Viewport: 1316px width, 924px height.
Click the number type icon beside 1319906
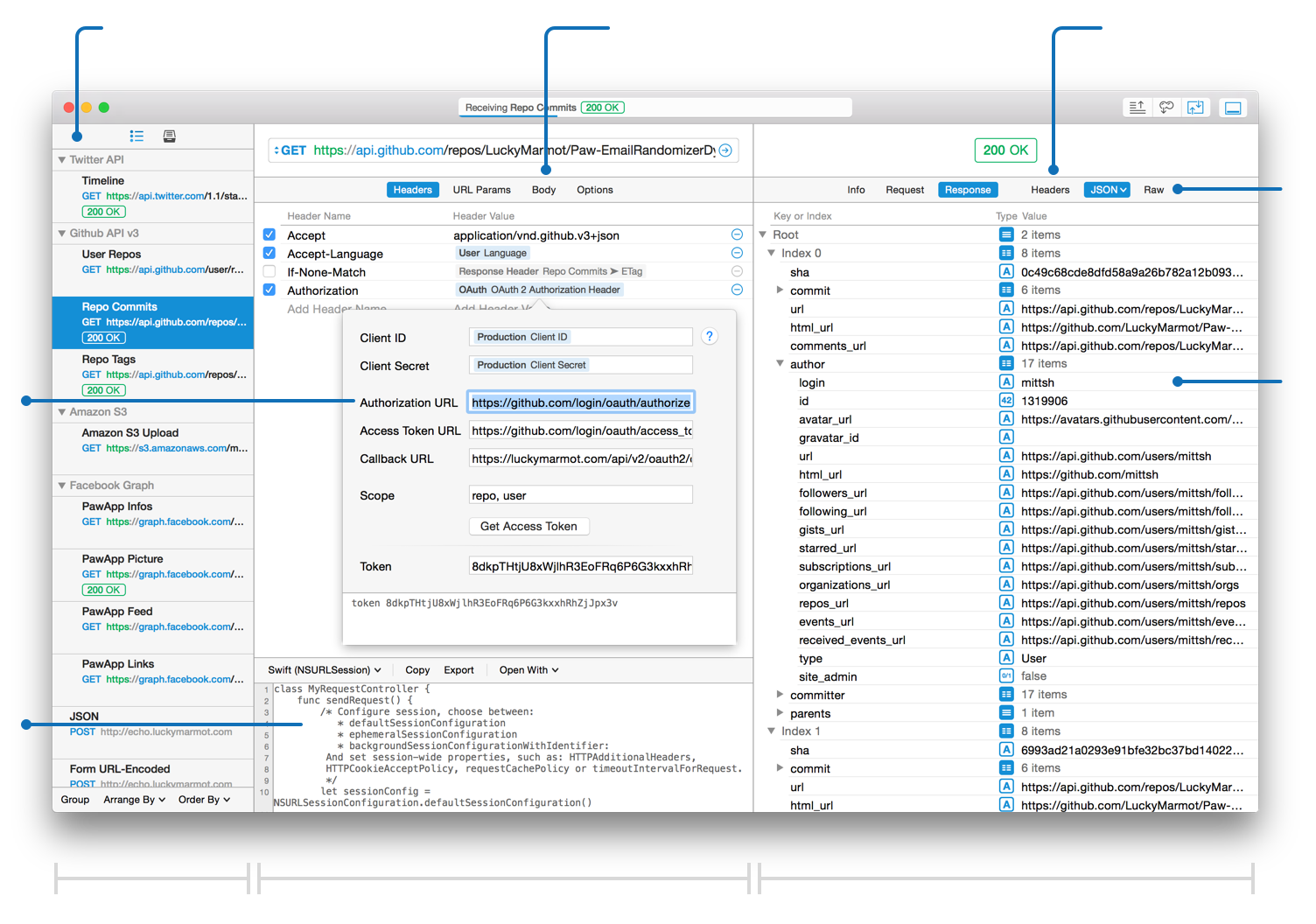point(1006,400)
